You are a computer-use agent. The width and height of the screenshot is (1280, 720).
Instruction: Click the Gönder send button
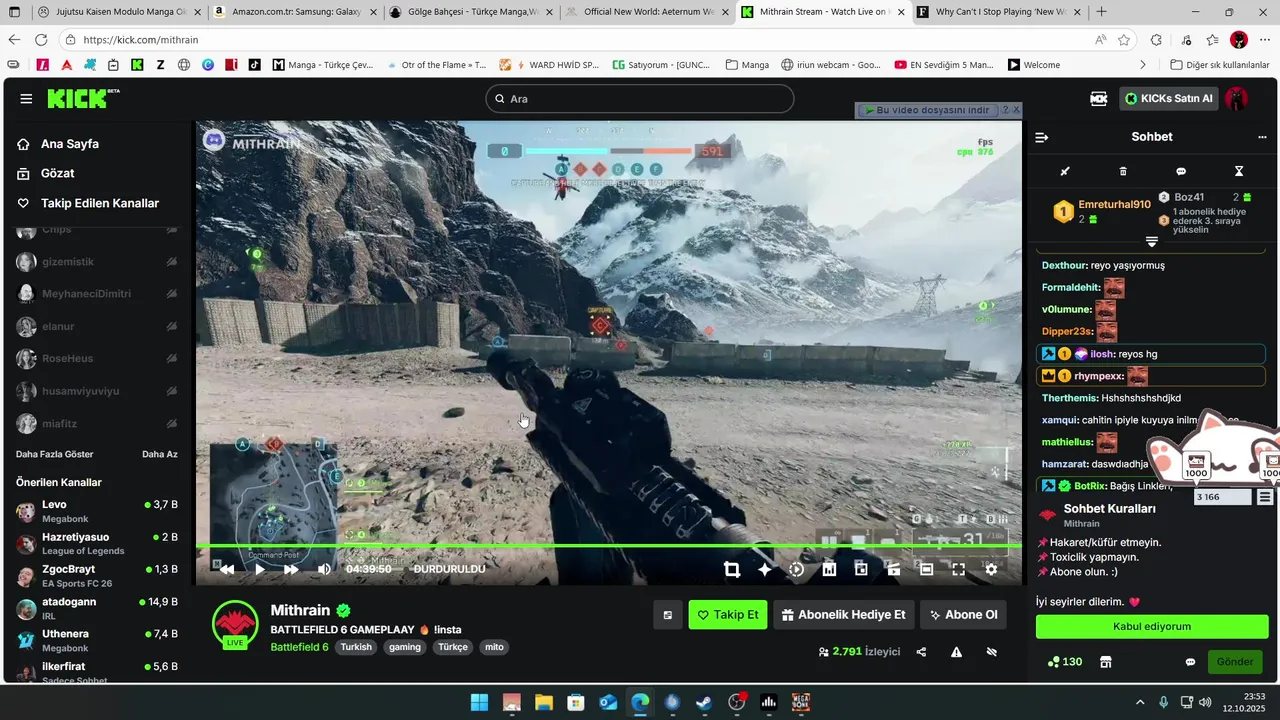coord(1235,662)
